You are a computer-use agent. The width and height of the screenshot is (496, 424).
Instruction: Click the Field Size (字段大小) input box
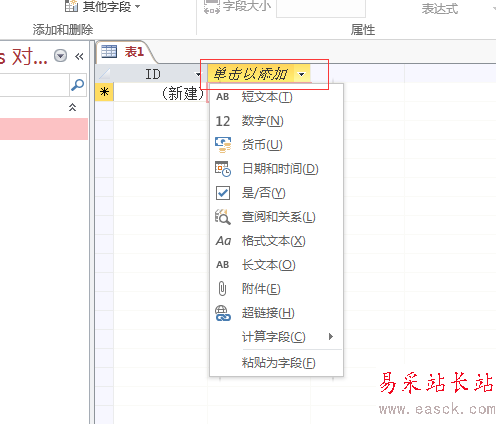point(321,7)
